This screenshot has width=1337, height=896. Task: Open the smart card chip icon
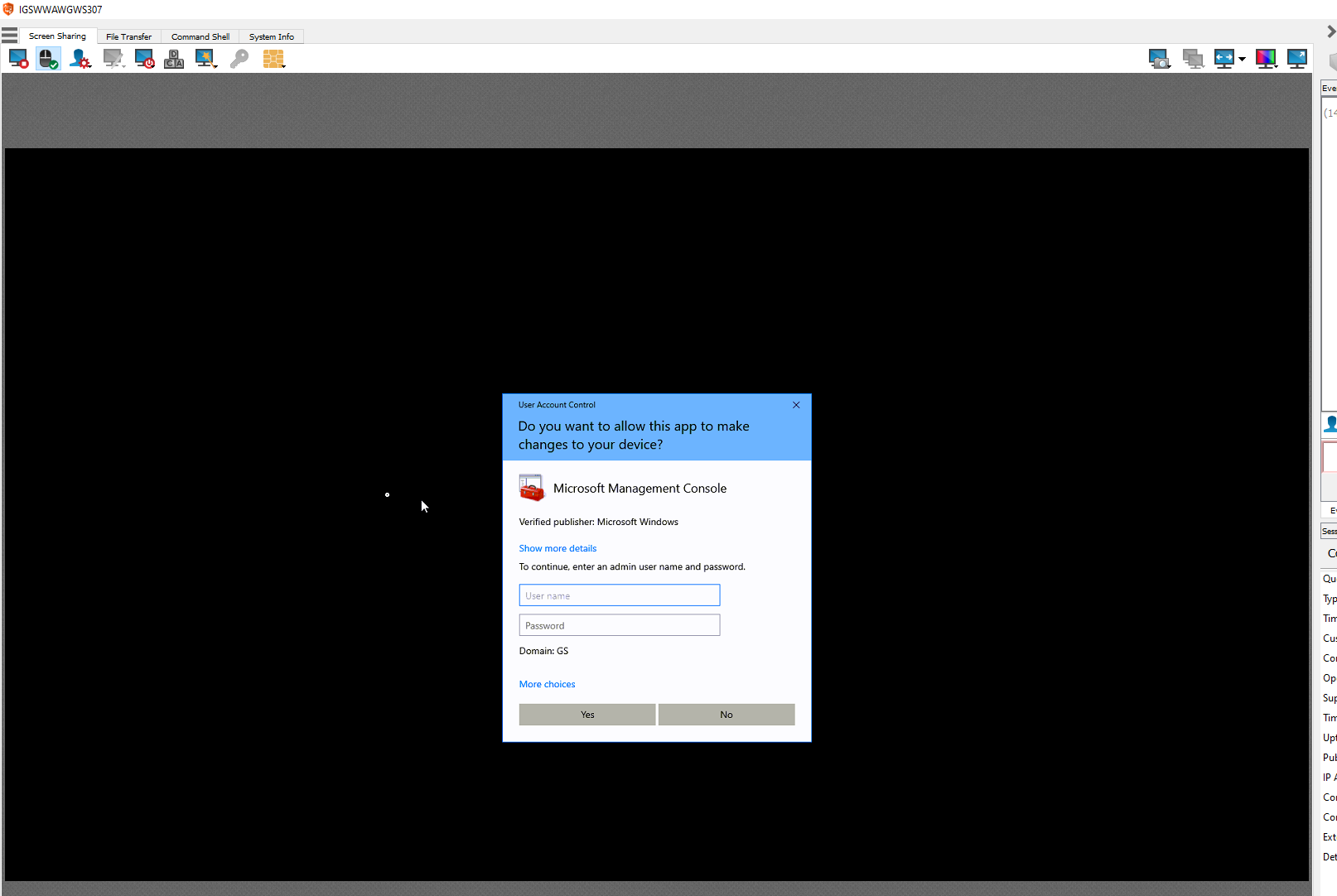273,59
